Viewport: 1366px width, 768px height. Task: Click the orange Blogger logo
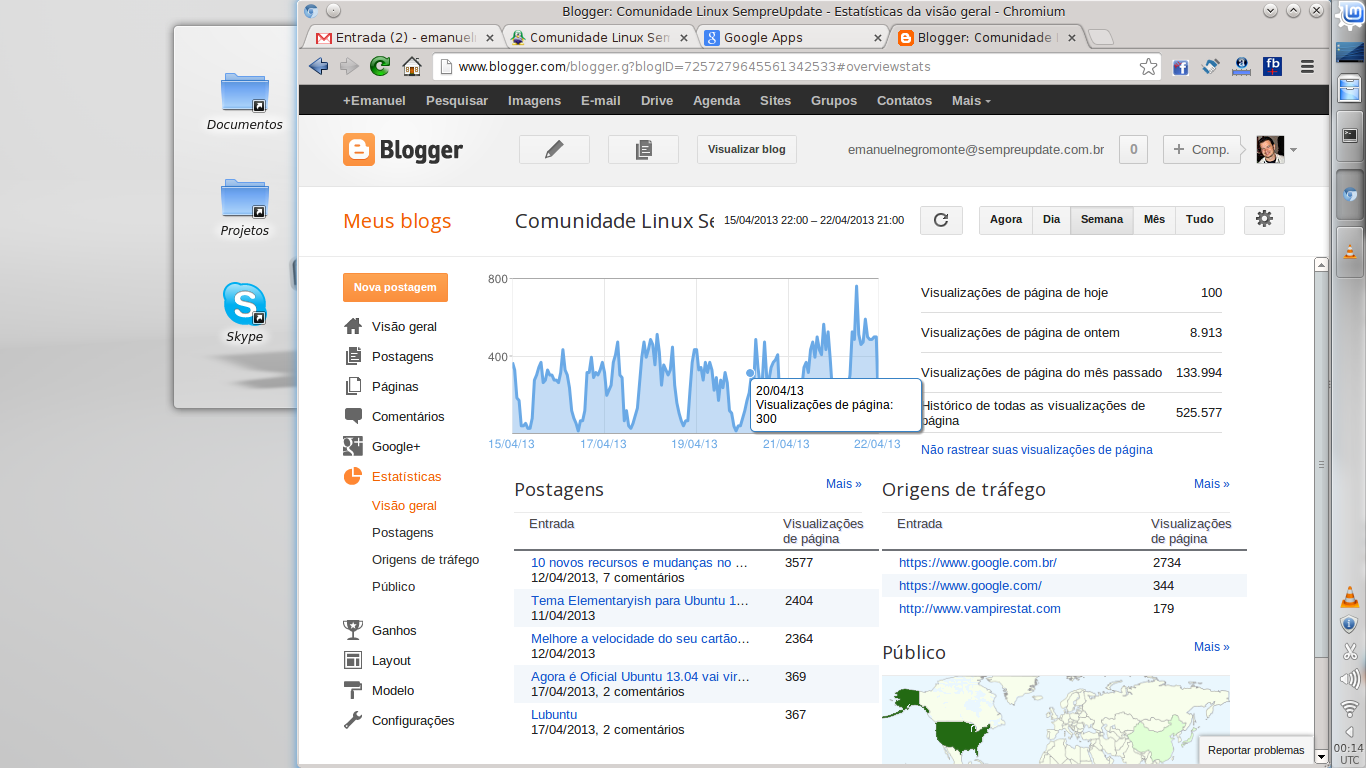click(403, 150)
